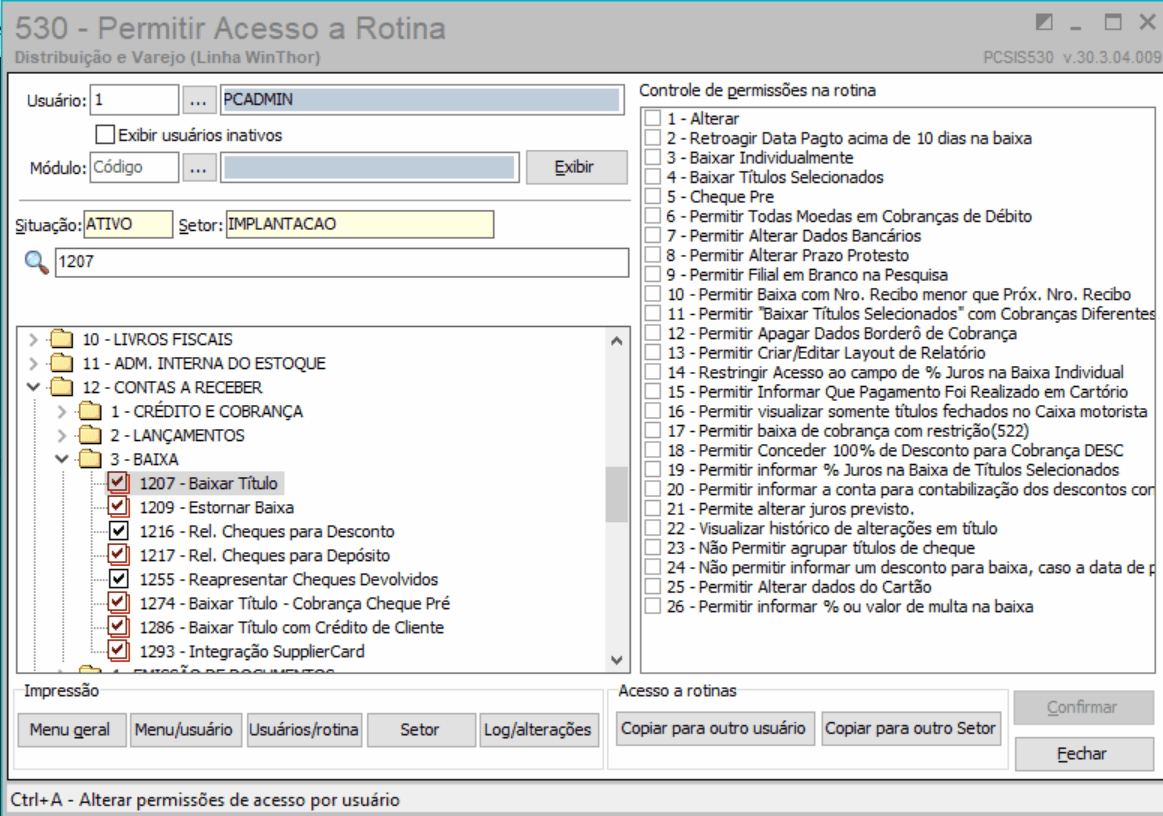Click the Módulo Código field
The height and width of the screenshot is (816, 1163).
pyautogui.click(x=134, y=168)
